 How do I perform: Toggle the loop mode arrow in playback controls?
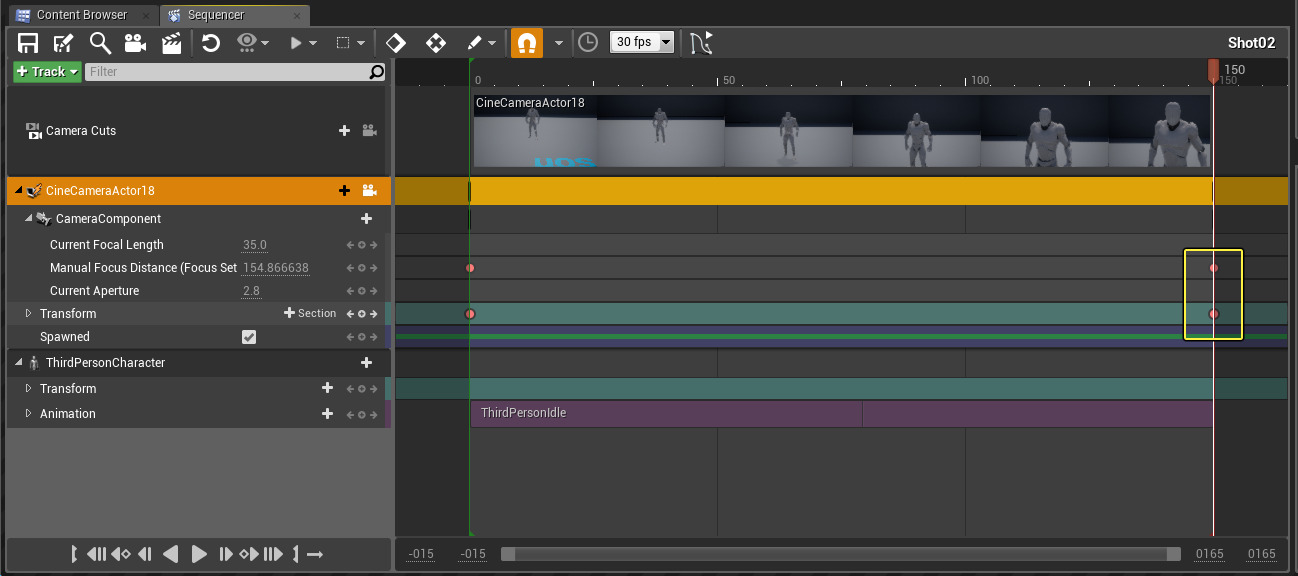pyautogui.click(x=315, y=554)
